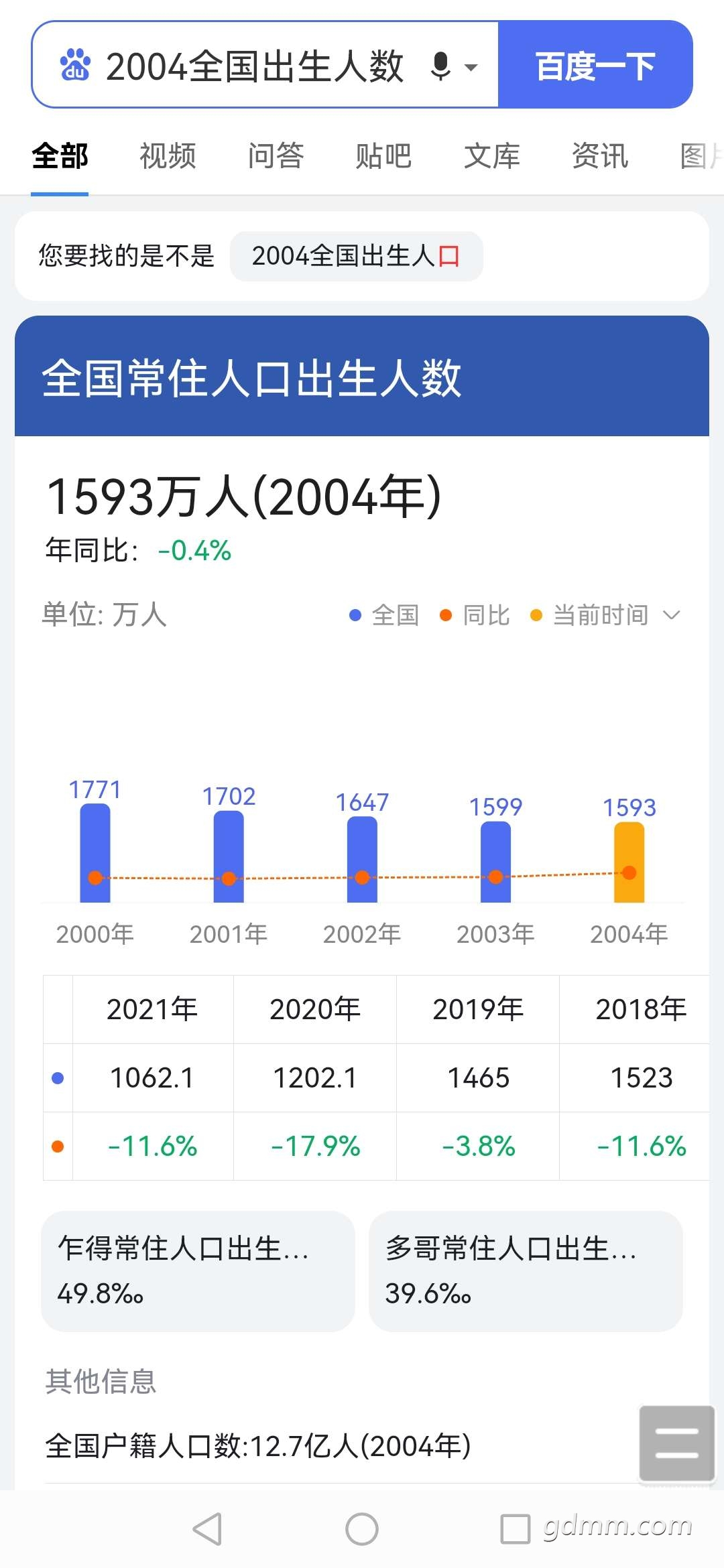Toggle the 全国 legend series

click(384, 614)
